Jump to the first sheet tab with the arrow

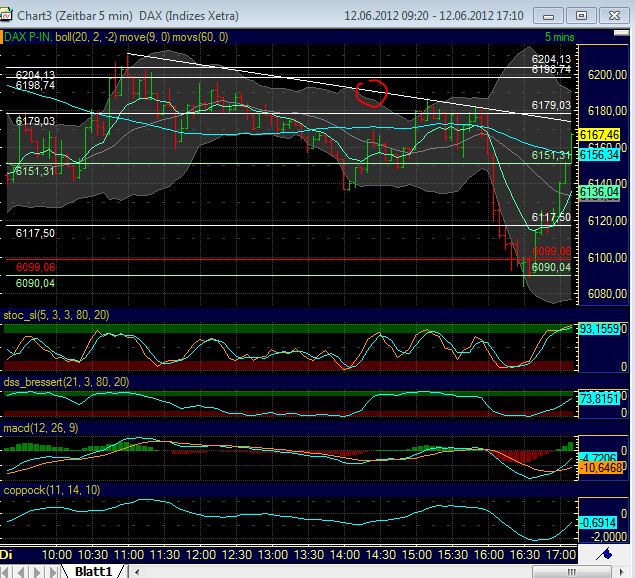[7, 572]
